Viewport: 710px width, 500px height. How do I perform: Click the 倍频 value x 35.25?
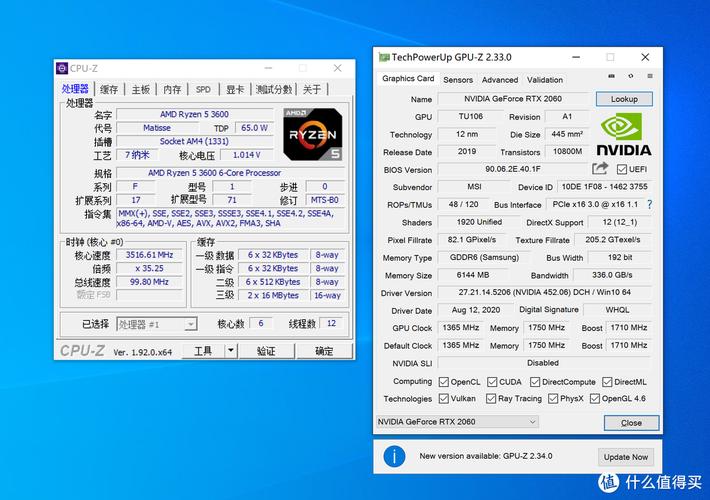(149, 268)
